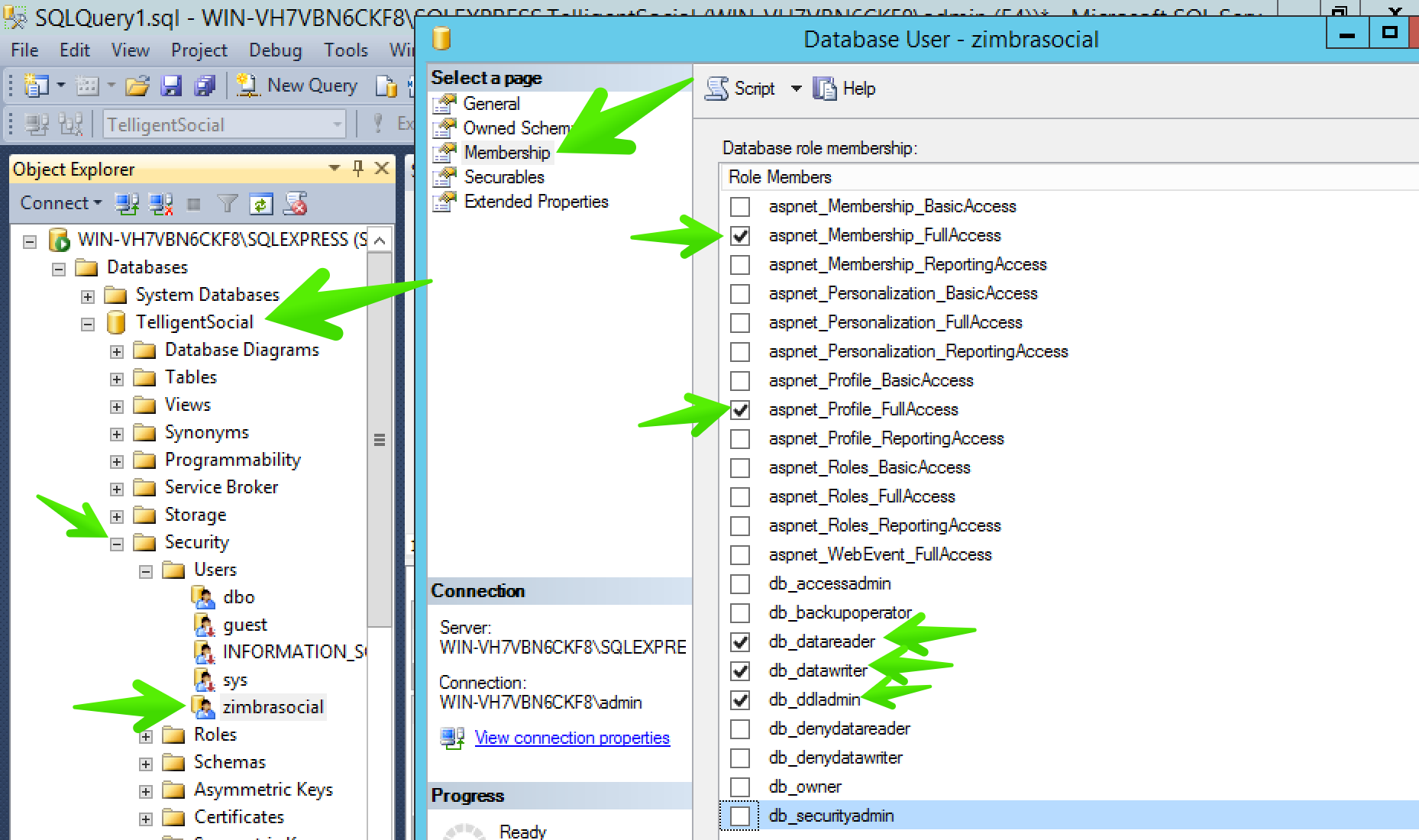Click the Save disk icon in toolbar

[171, 86]
